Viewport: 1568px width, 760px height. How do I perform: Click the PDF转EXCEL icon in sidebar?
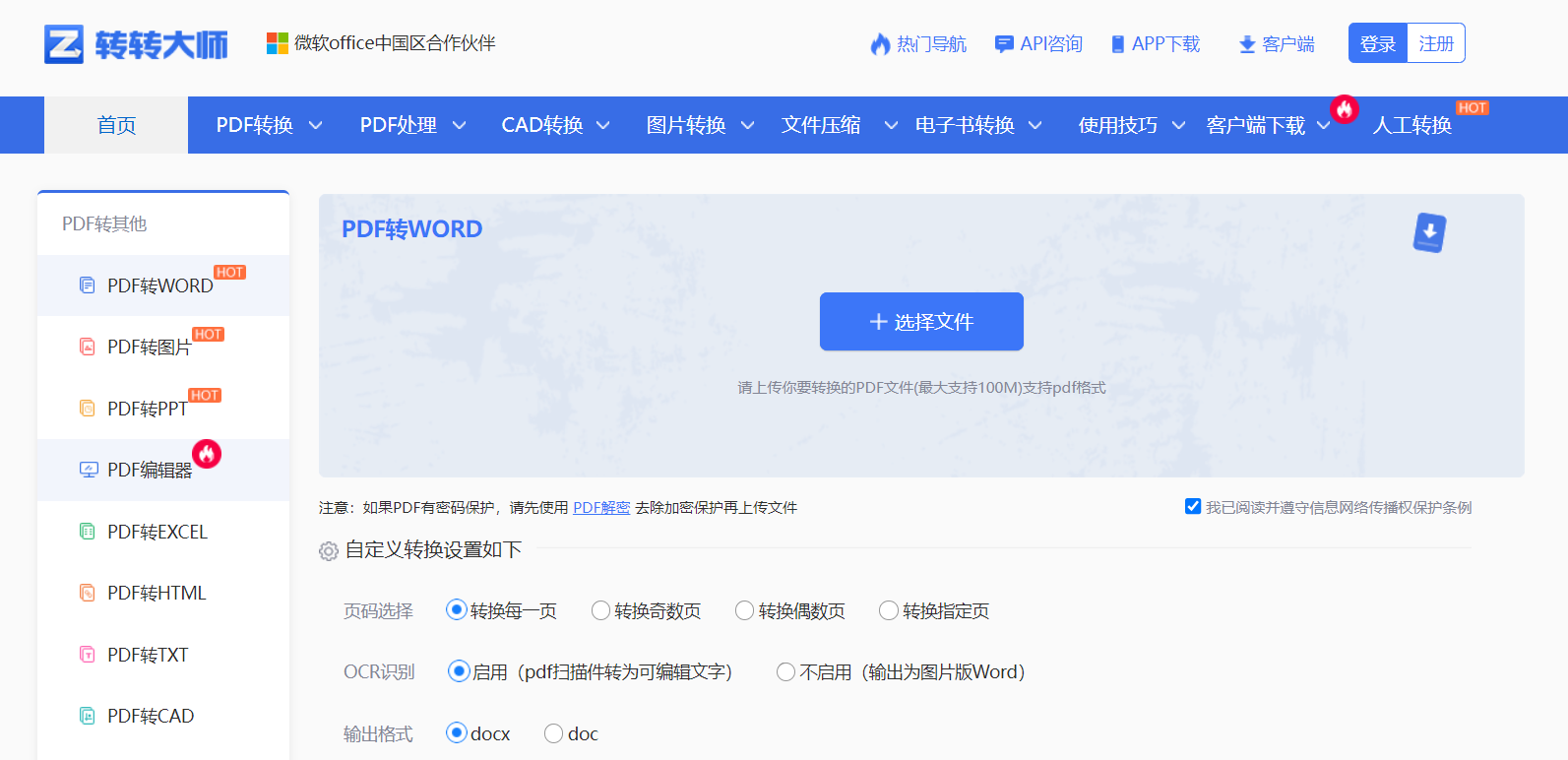point(88,532)
